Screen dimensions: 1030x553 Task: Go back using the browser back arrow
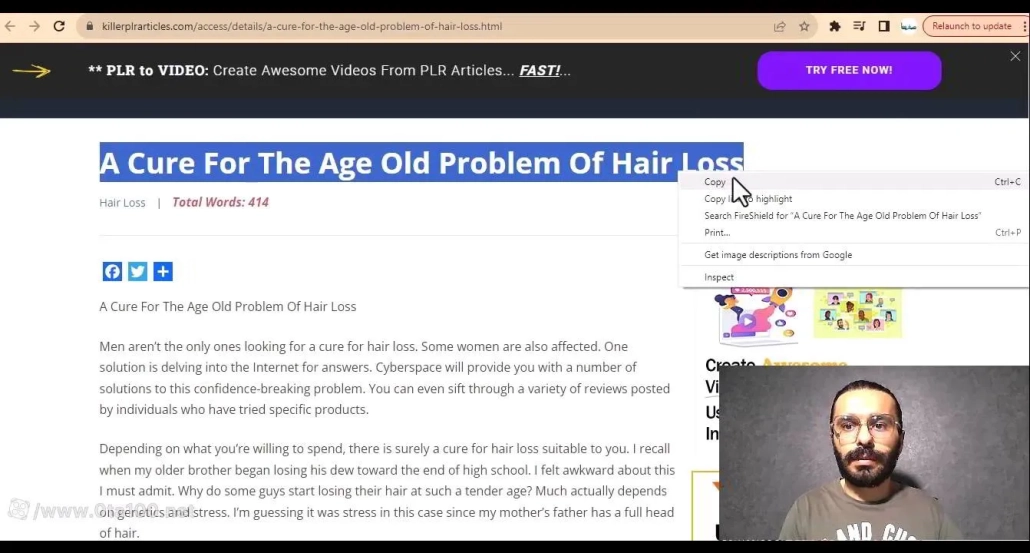tap(11, 26)
